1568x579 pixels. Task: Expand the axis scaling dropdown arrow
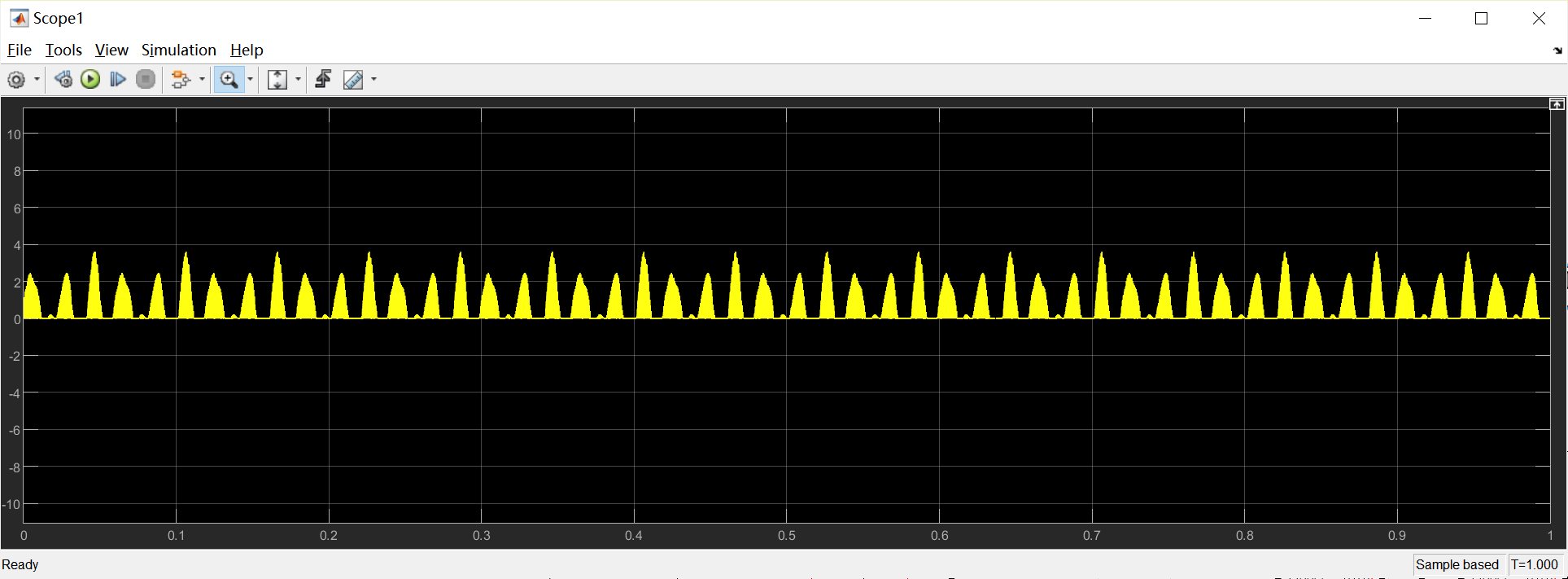coord(298,80)
